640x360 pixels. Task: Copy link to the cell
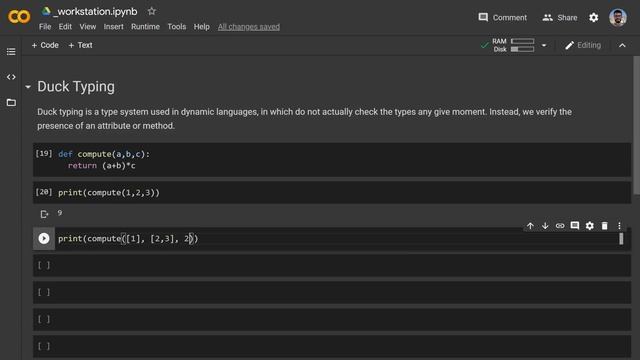click(x=560, y=226)
